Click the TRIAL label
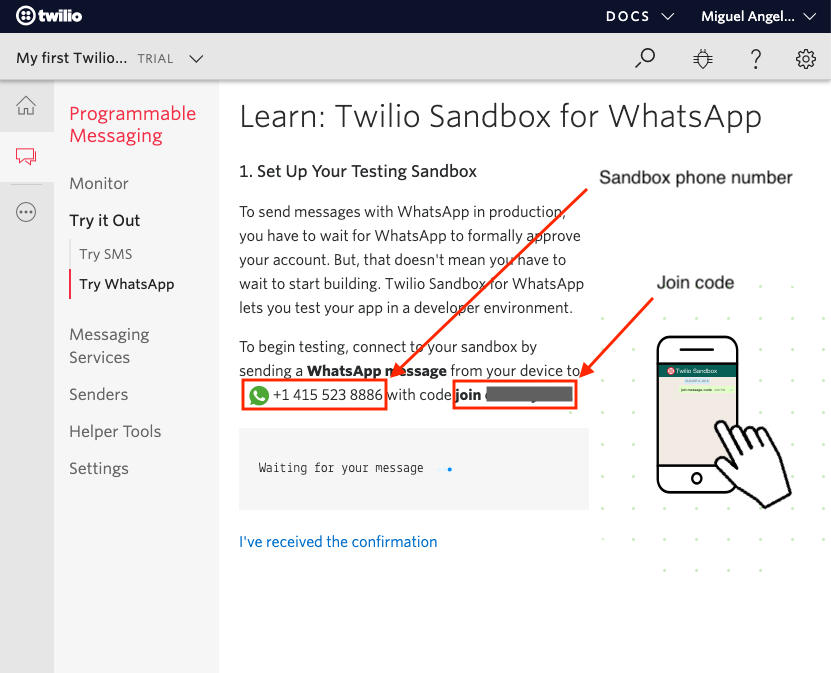831x673 pixels. tap(155, 59)
